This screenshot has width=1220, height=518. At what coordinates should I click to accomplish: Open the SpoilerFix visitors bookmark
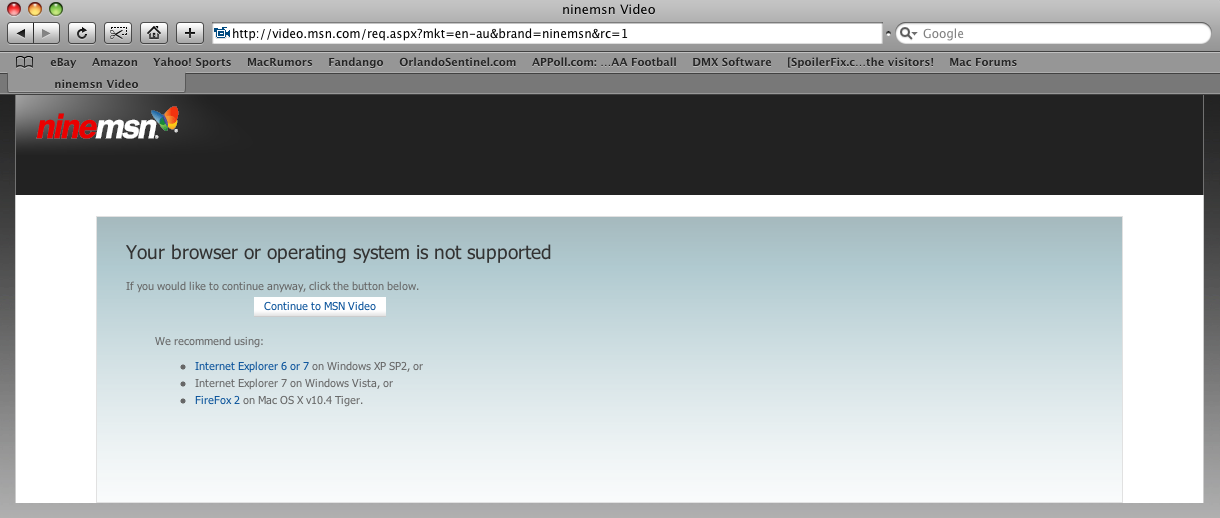860,62
